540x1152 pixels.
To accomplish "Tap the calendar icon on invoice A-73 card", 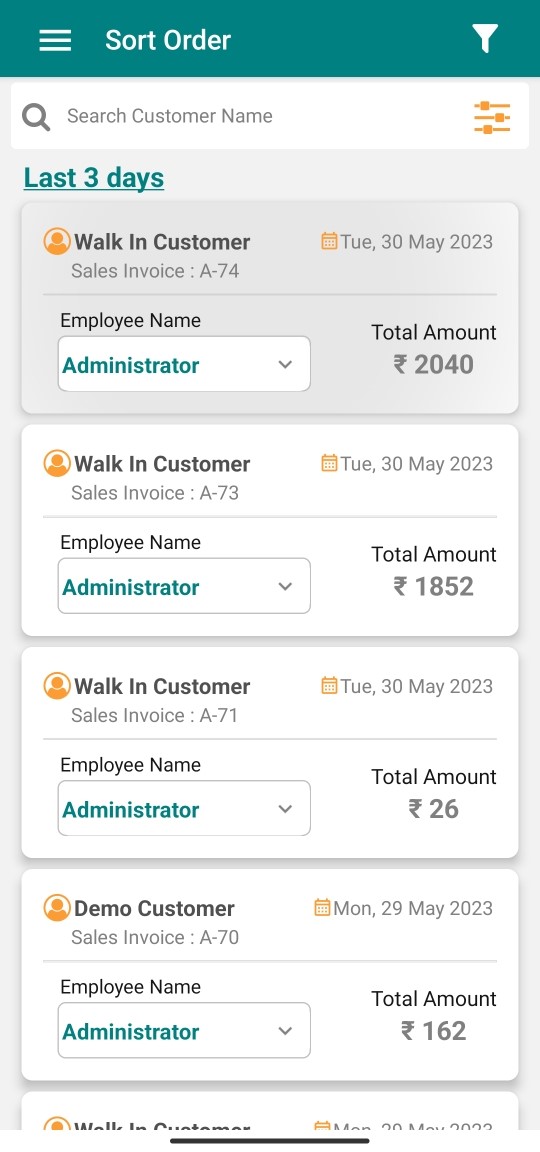I will point(329,463).
